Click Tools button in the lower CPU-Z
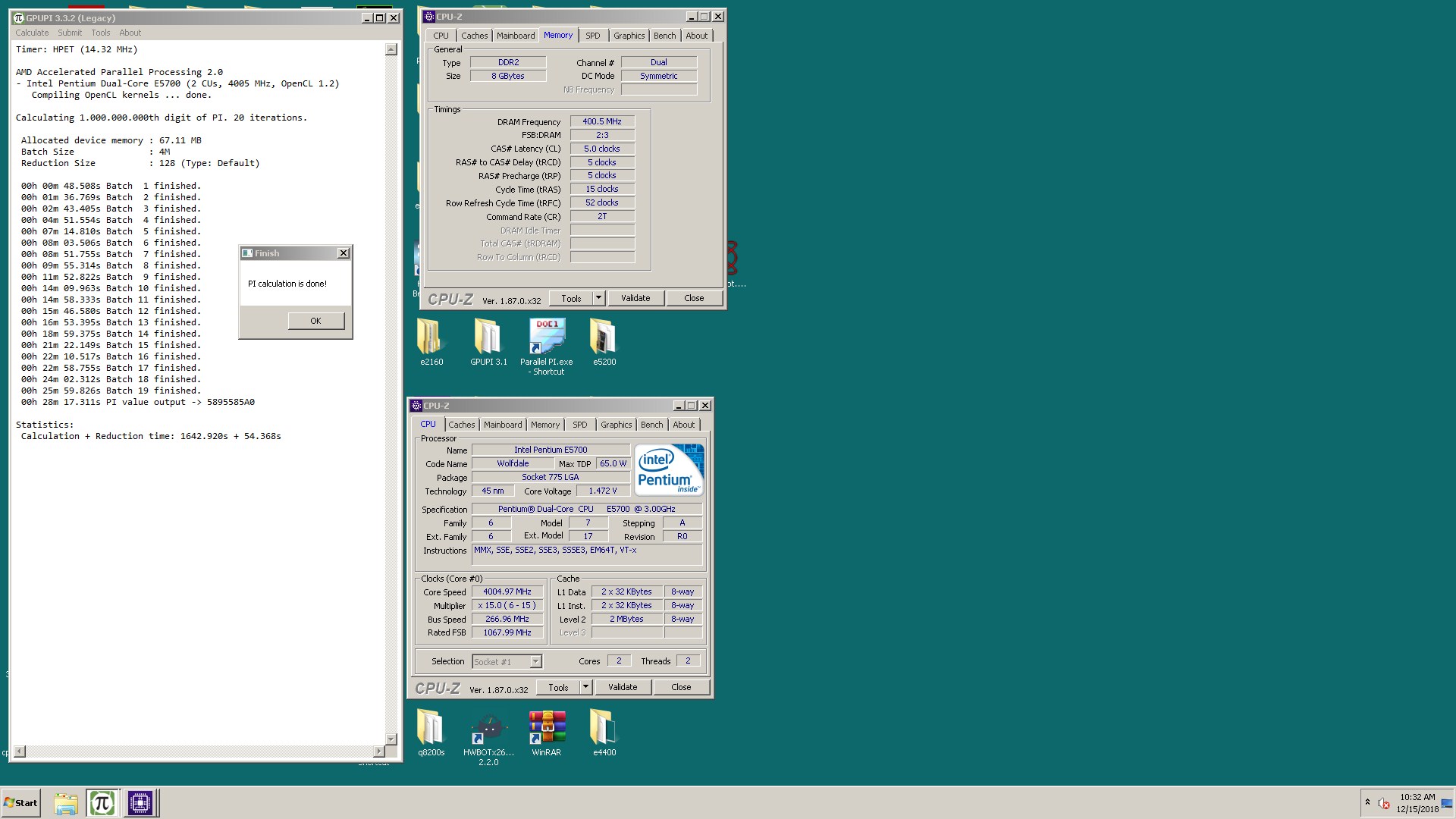This screenshot has width=1456, height=819. pos(558,687)
